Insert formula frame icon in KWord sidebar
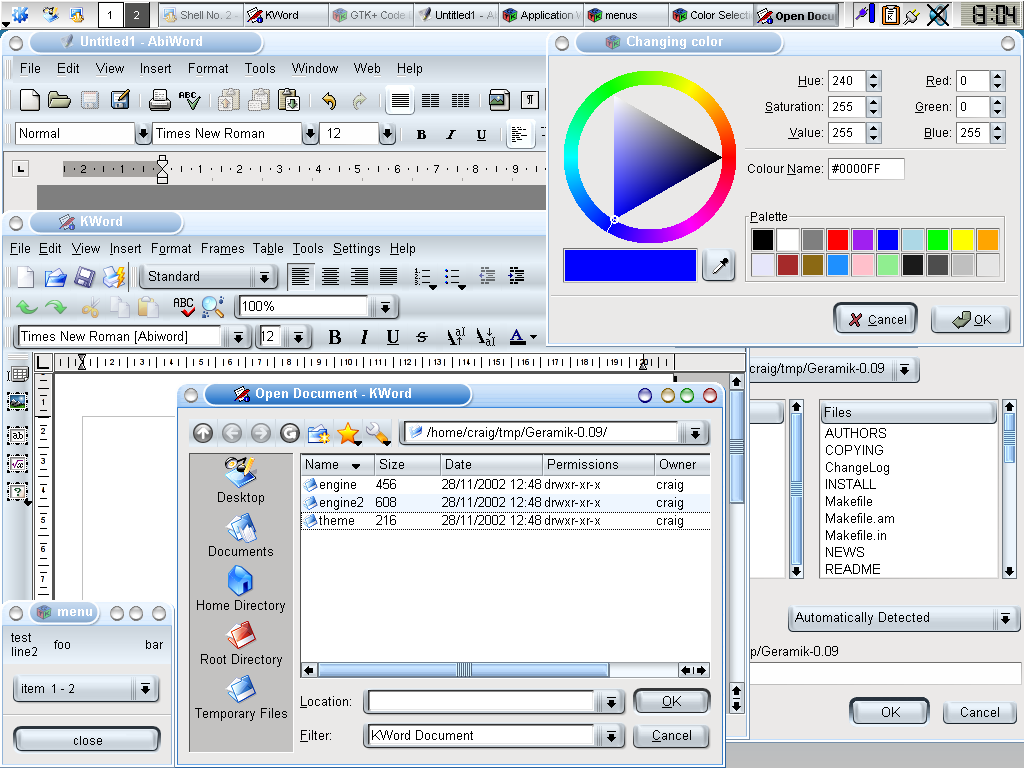 click(x=18, y=463)
